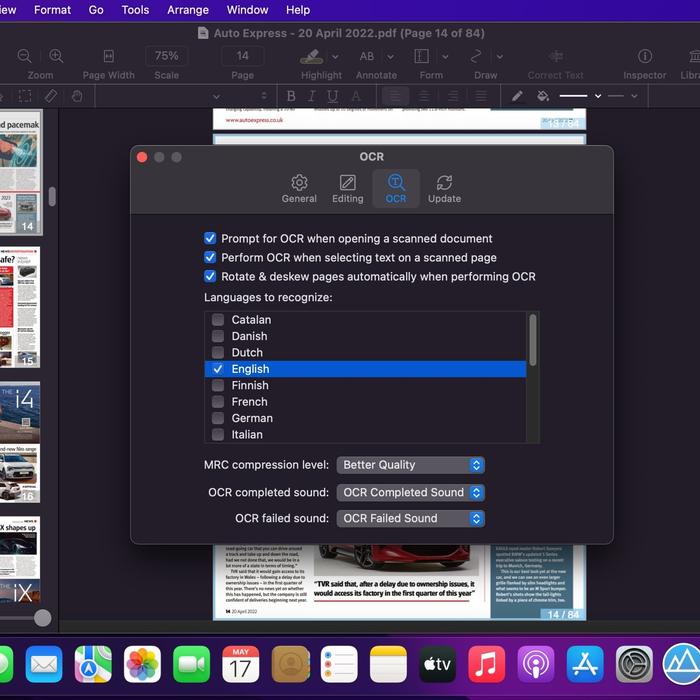
Task: Choose the Draw tool icon
Action: pyautogui.click(x=478, y=56)
